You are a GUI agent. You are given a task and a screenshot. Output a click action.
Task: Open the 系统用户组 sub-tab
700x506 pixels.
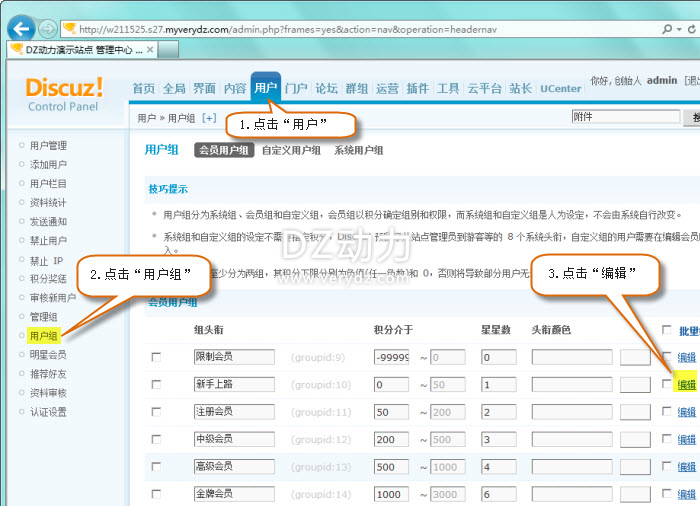pos(358,150)
